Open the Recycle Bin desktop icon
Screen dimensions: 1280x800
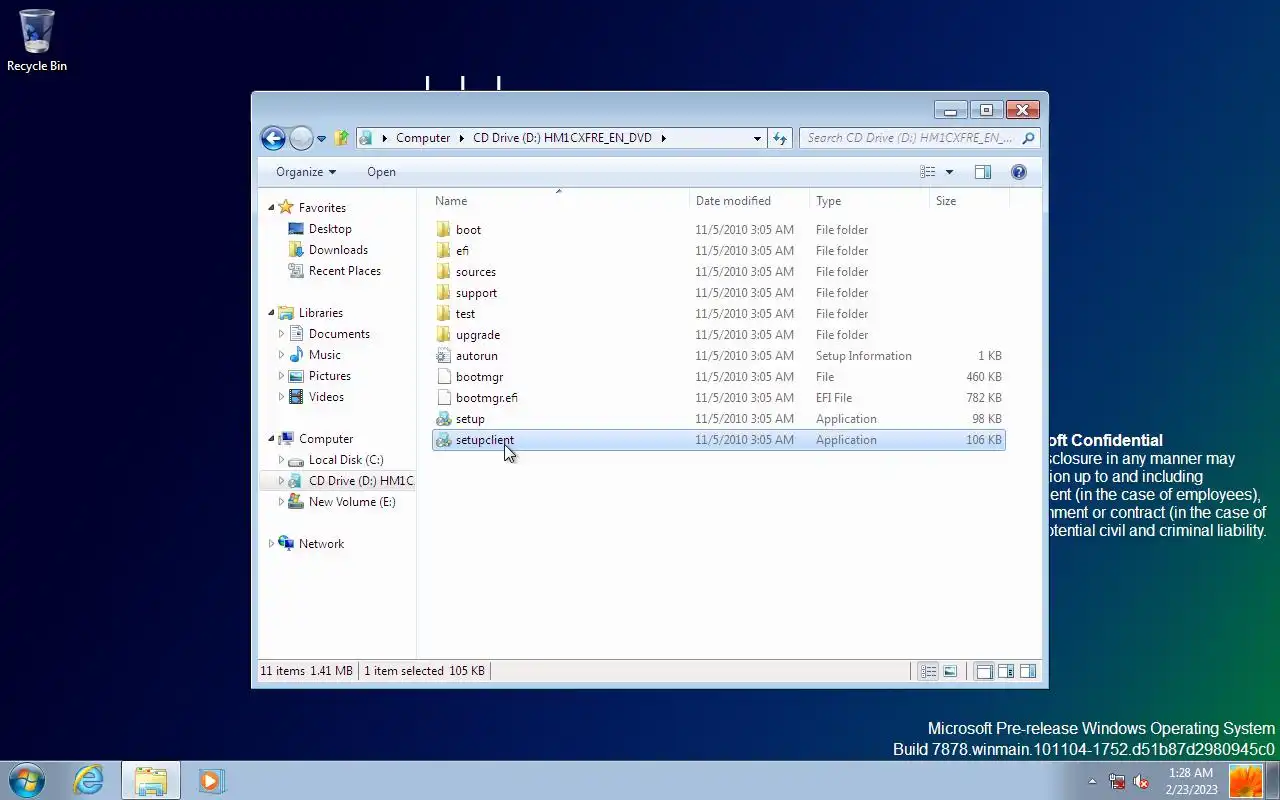[x=37, y=40]
